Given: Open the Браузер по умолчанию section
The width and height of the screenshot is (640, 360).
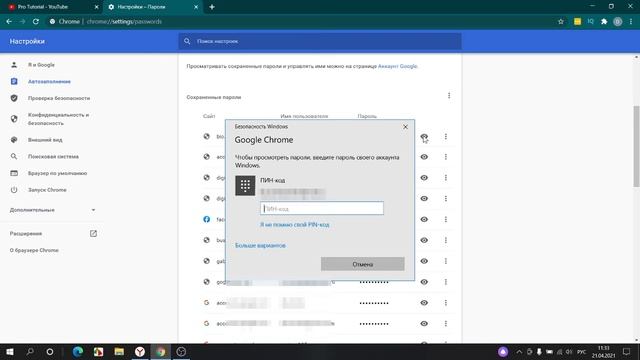Looking at the screenshot, I should tap(57, 173).
